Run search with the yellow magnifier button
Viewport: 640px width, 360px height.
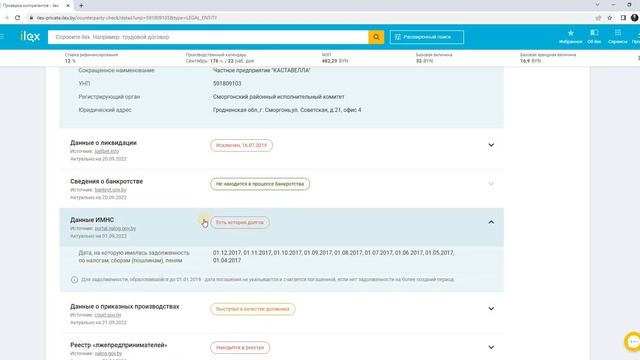click(376, 37)
